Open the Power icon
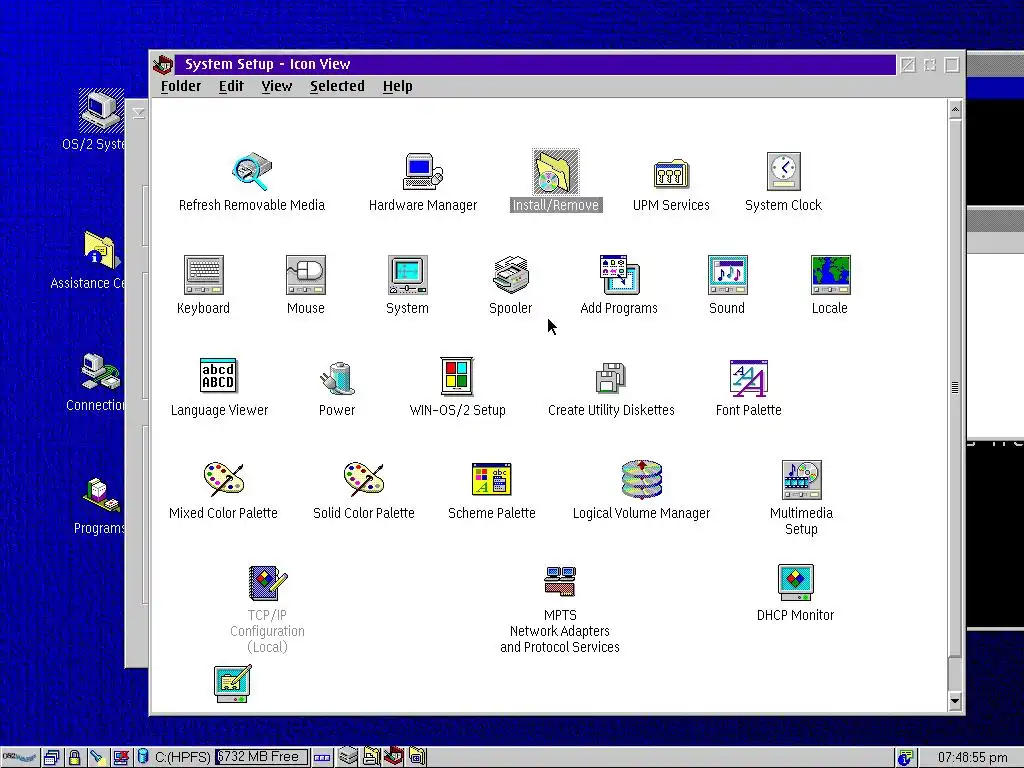The image size is (1024, 768). (x=337, y=378)
